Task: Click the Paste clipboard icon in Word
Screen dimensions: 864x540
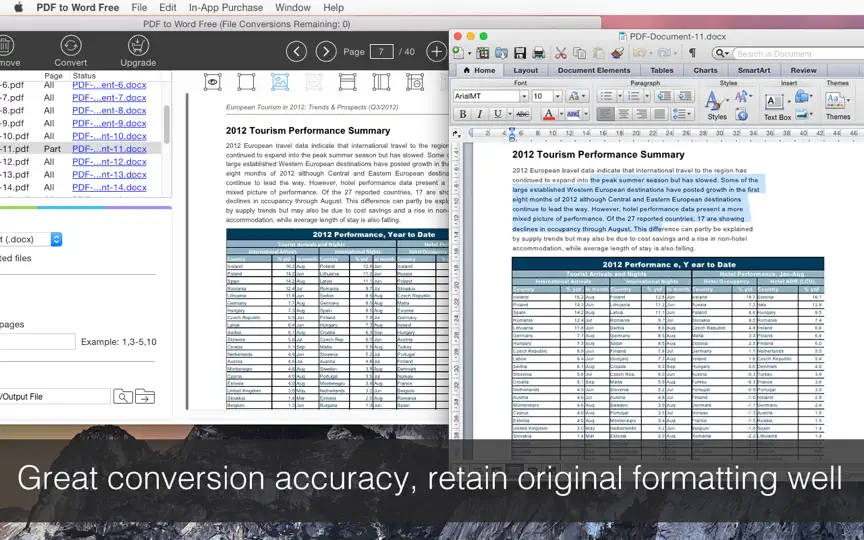Action: (598, 53)
